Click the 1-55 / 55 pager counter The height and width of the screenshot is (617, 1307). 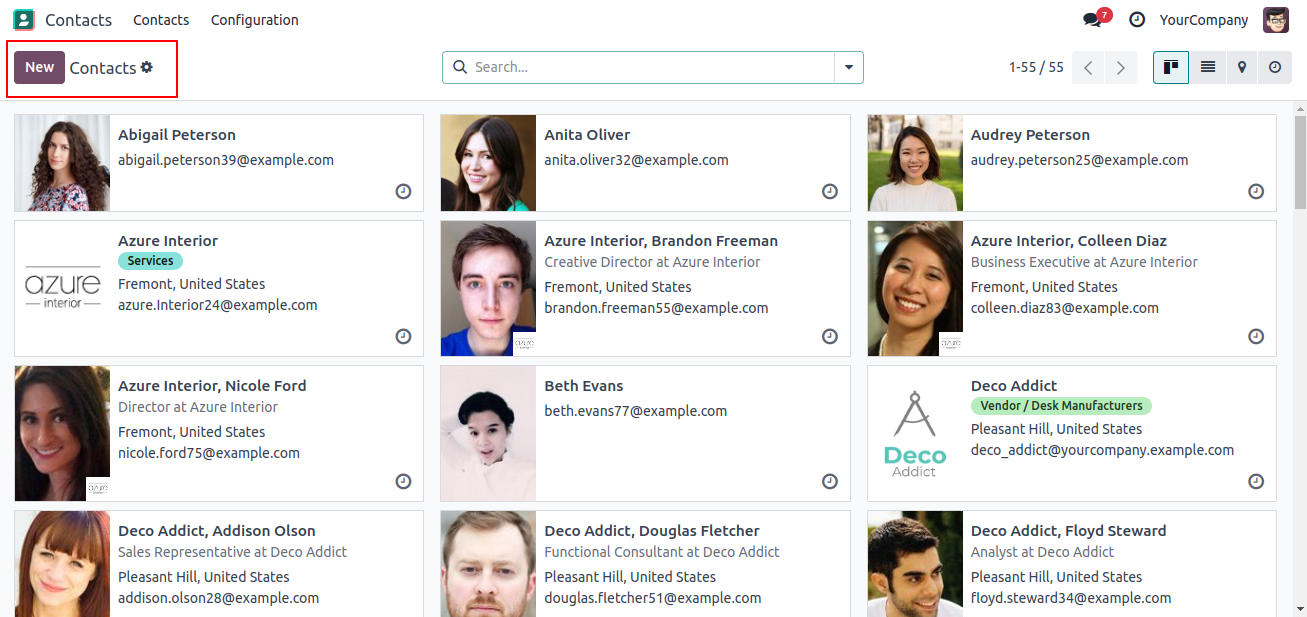tap(1036, 67)
